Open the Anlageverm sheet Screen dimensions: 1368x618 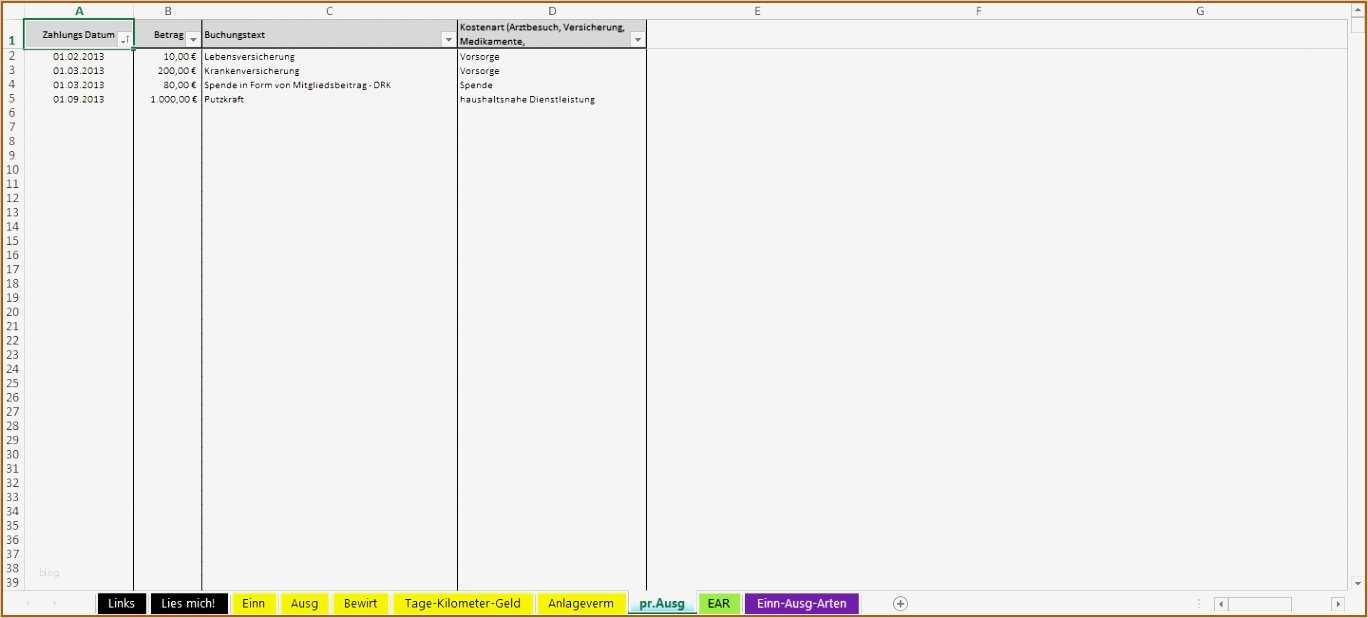coord(581,603)
